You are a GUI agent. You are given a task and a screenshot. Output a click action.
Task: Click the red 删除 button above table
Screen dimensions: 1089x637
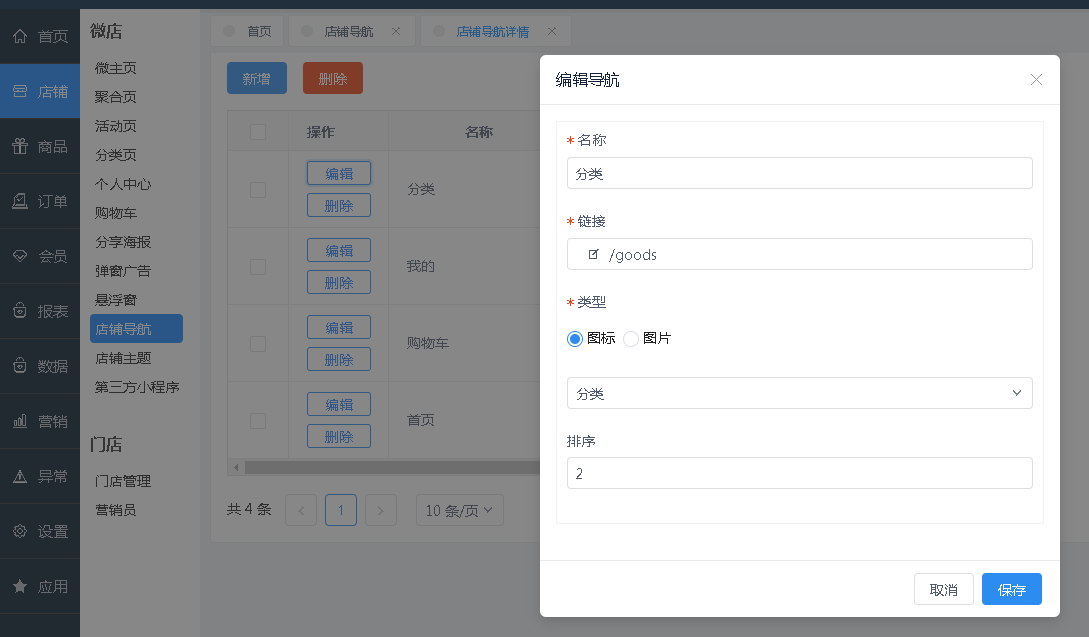click(x=333, y=78)
